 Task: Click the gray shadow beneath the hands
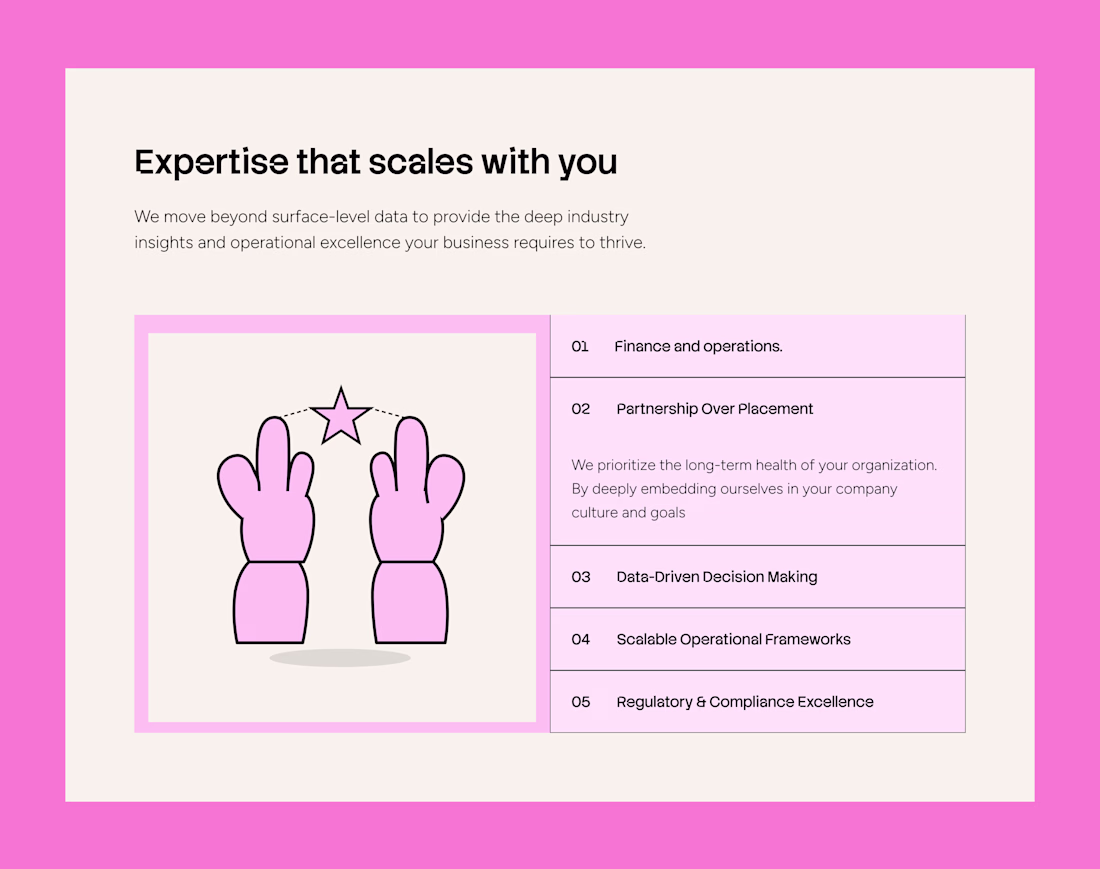click(340, 657)
